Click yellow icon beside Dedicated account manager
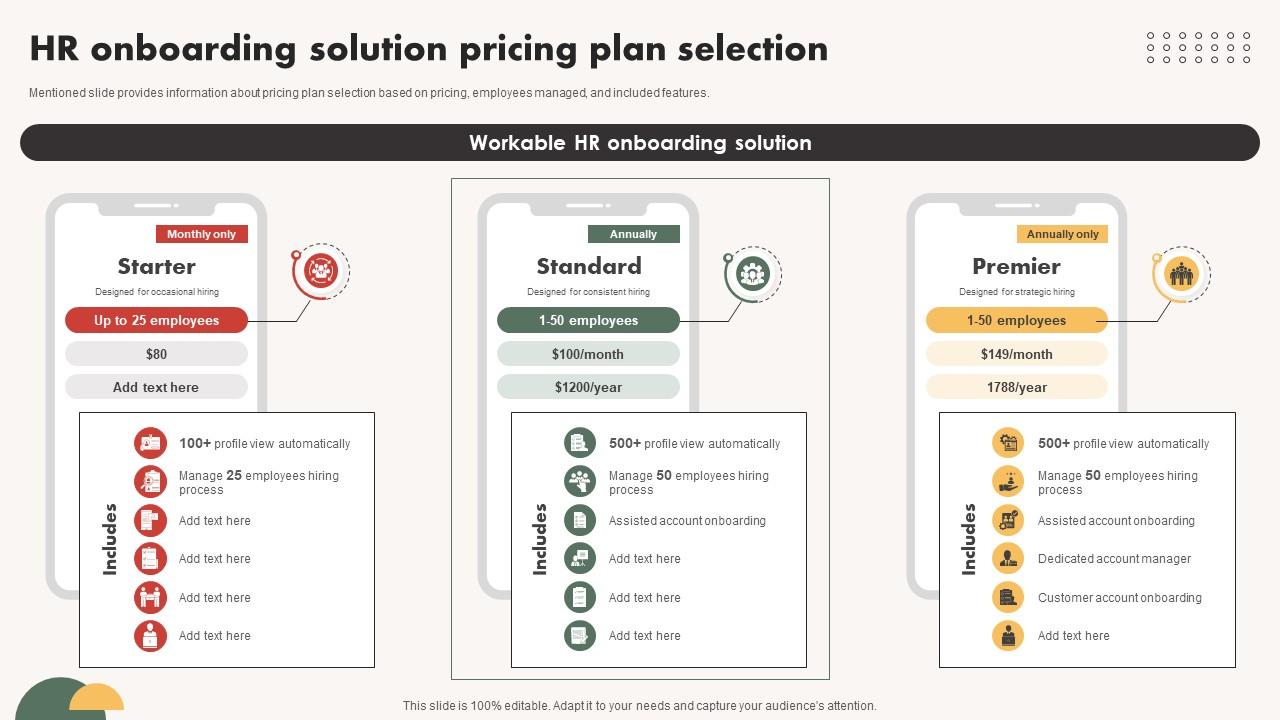The width and height of the screenshot is (1280, 720). point(1008,559)
